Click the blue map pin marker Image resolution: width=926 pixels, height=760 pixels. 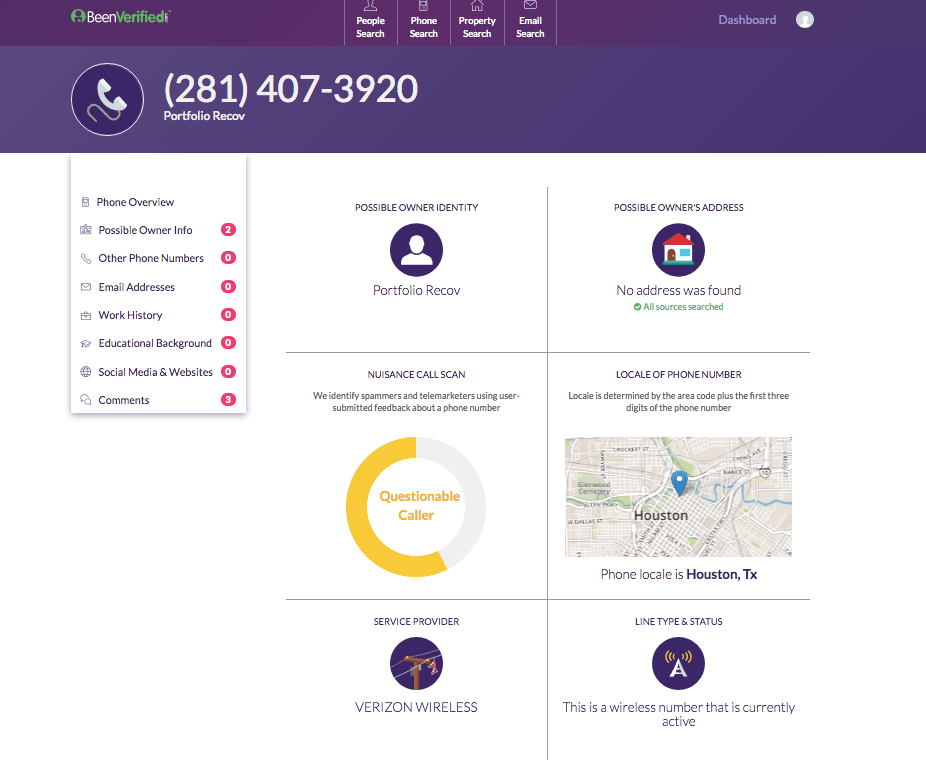(680, 484)
